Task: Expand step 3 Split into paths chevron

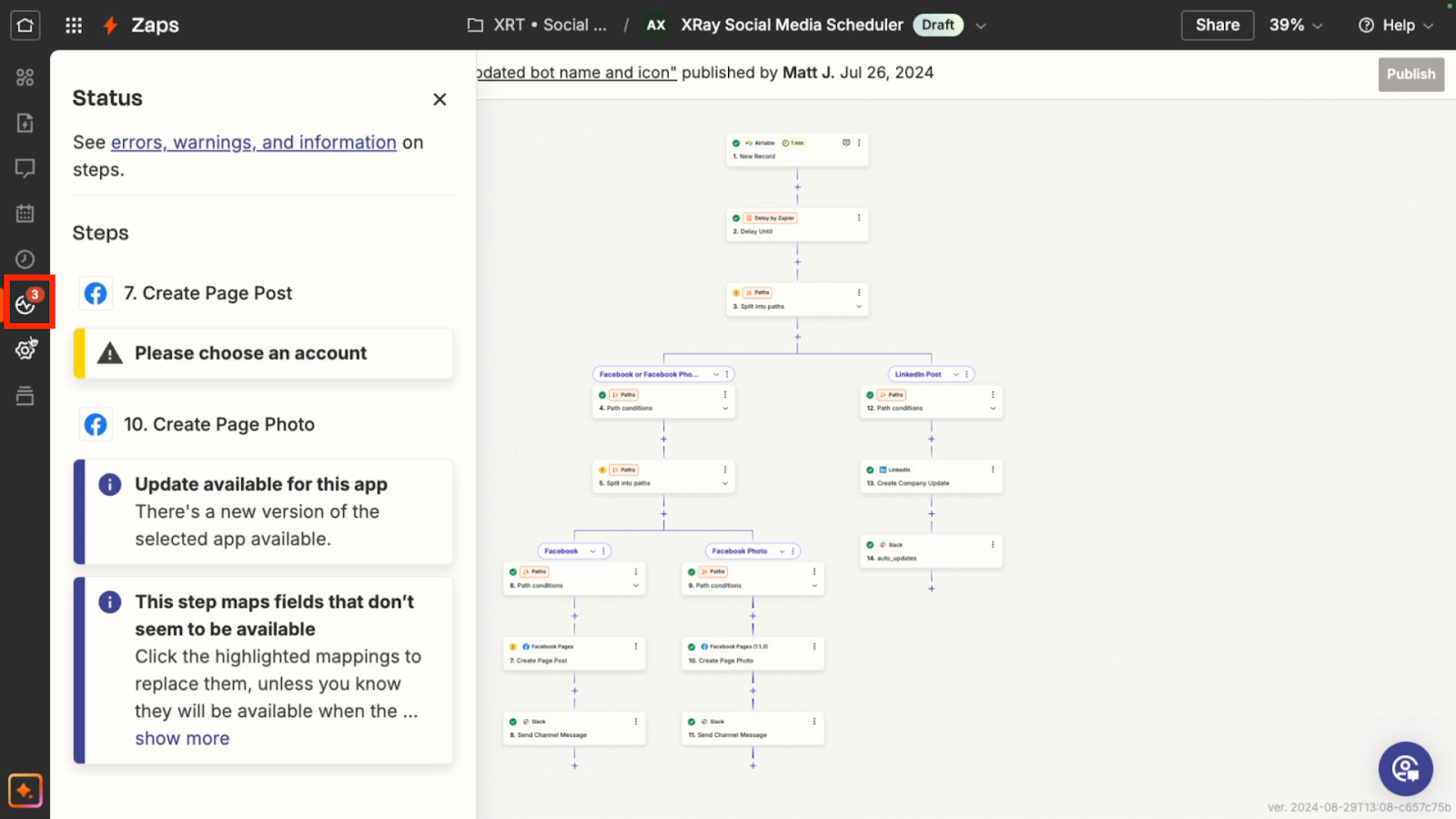Action: pyautogui.click(x=859, y=307)
